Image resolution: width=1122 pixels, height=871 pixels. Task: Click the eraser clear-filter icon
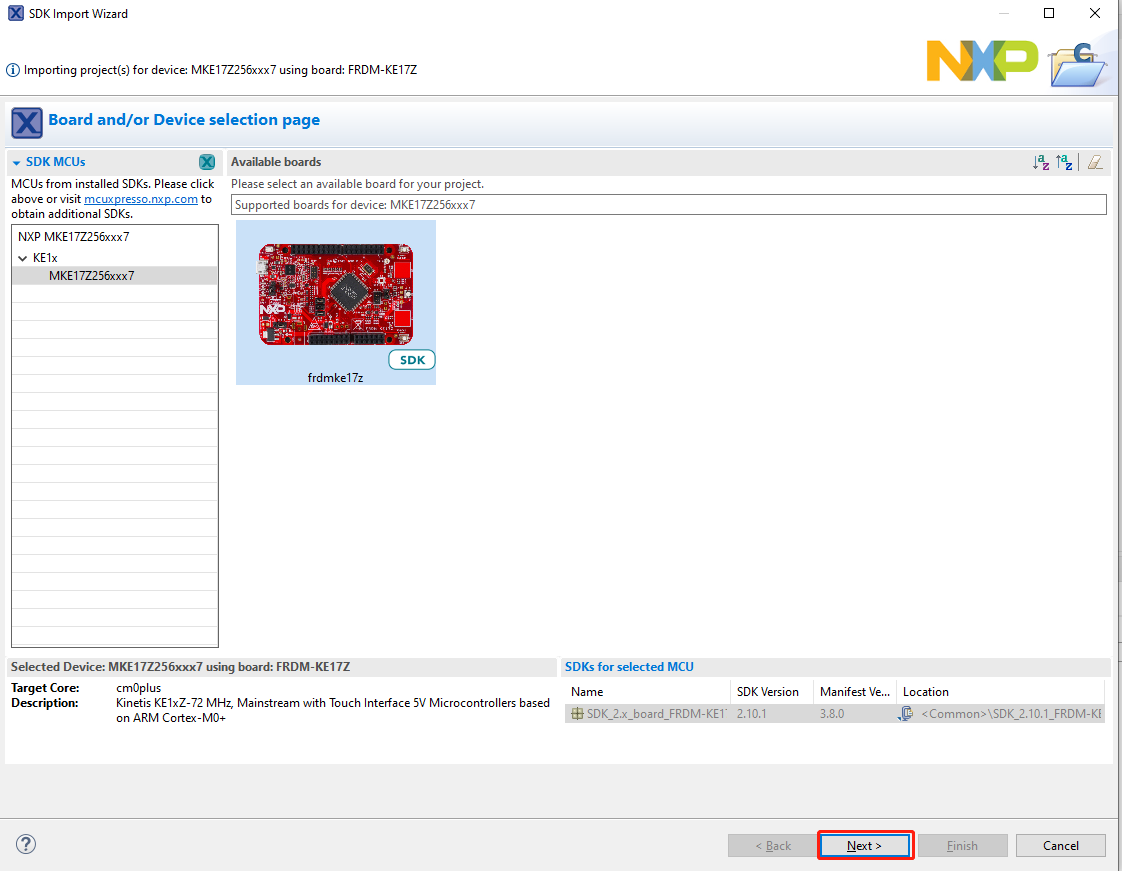(1097, 162)
